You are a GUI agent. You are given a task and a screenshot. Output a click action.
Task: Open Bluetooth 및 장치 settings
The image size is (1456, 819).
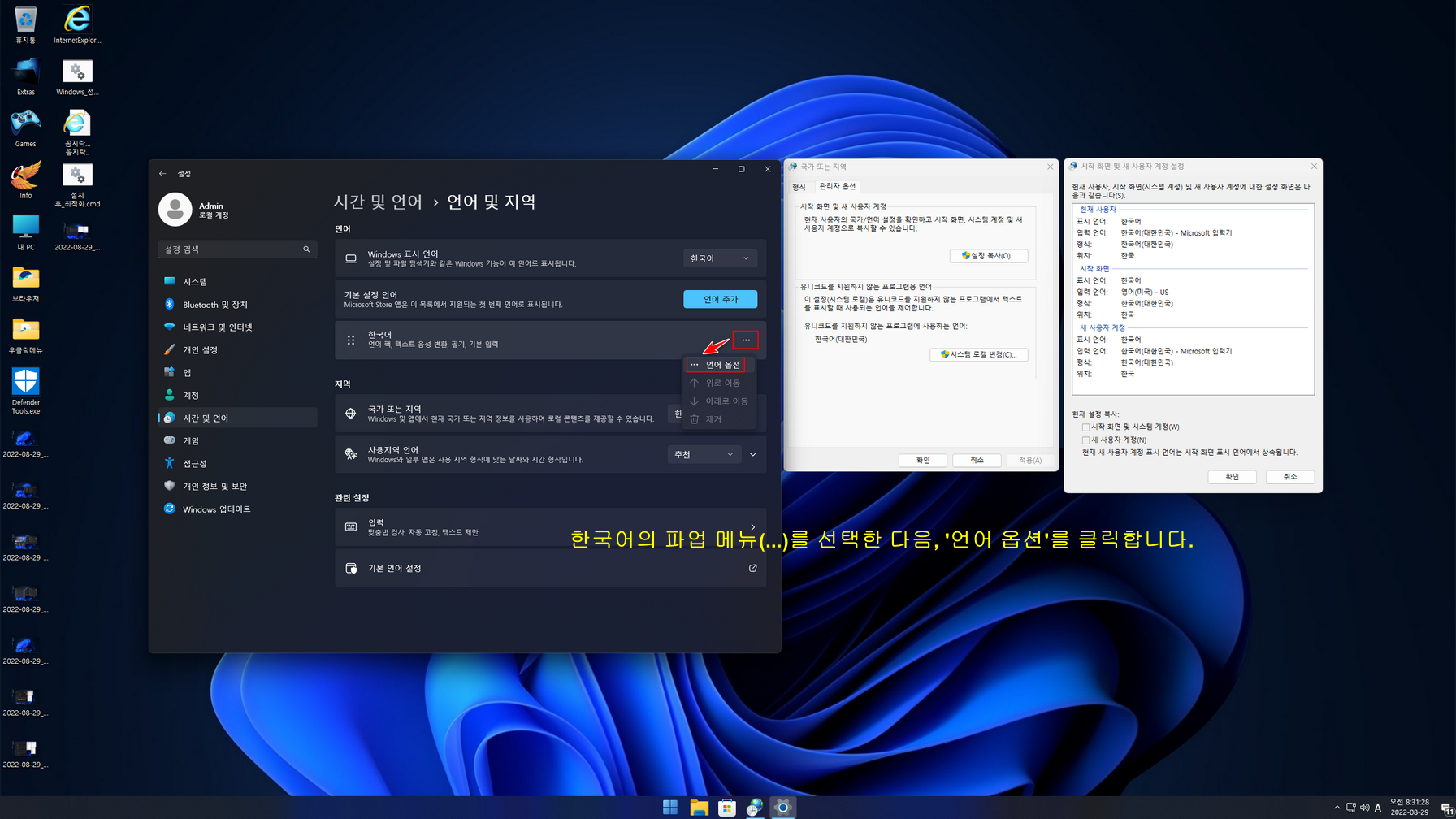point(236,304)
